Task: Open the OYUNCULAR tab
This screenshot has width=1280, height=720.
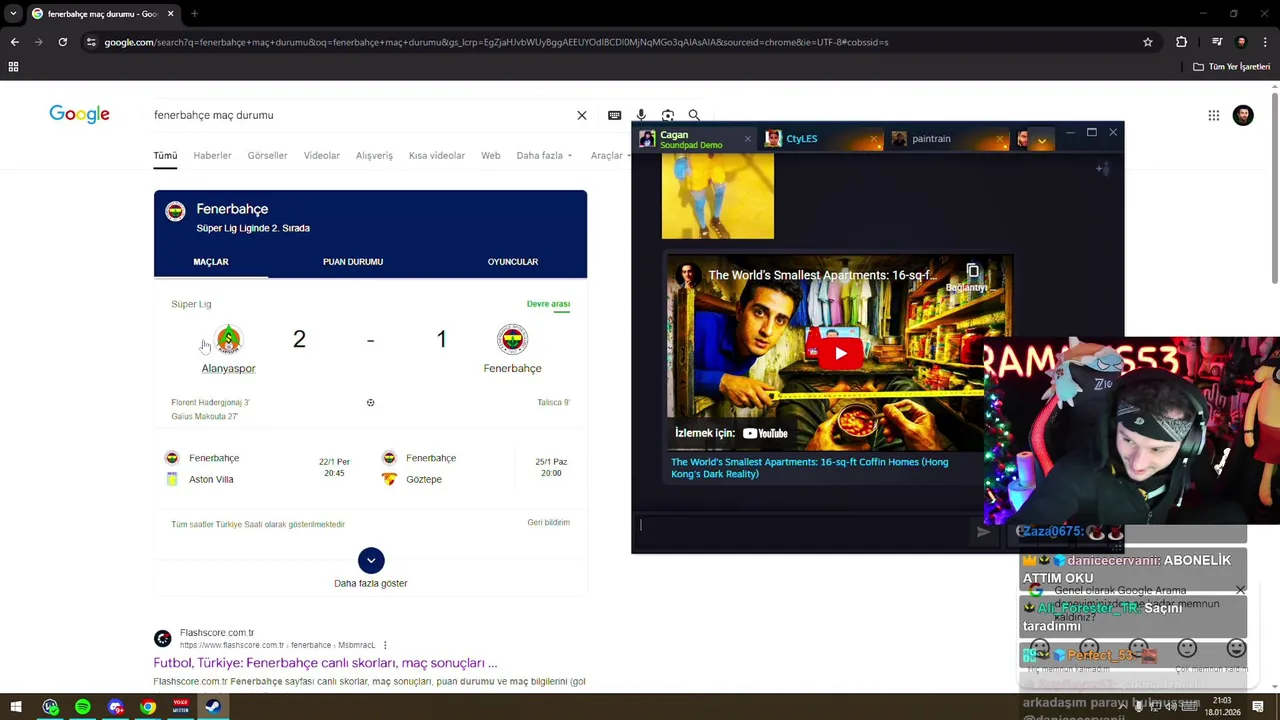Action: pyautogui.click(x=513, y=262)
